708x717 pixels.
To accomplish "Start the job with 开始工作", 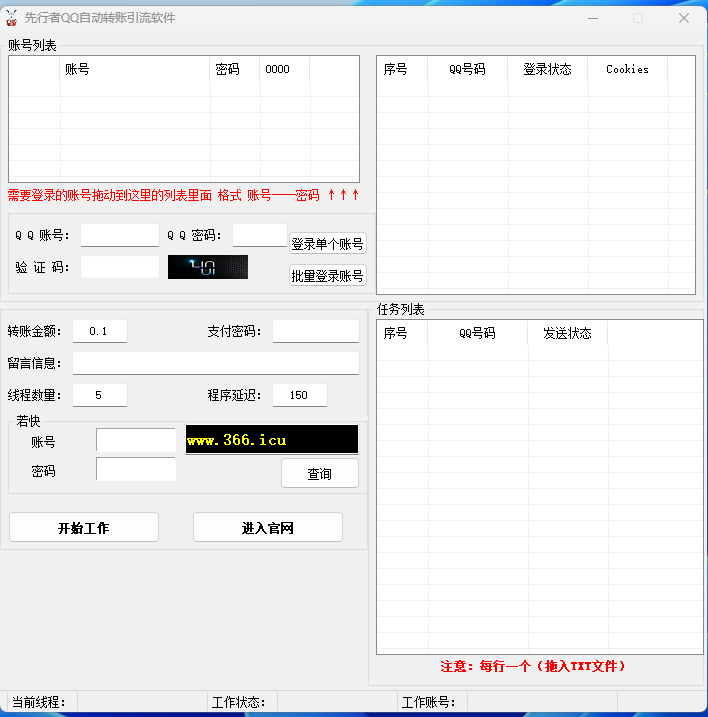I will coord(84,528).
